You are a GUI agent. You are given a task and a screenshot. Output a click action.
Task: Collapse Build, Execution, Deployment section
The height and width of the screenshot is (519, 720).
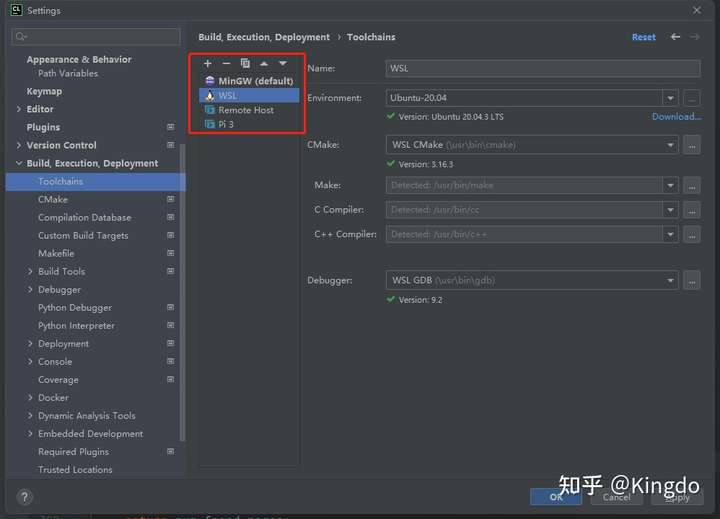19,163
